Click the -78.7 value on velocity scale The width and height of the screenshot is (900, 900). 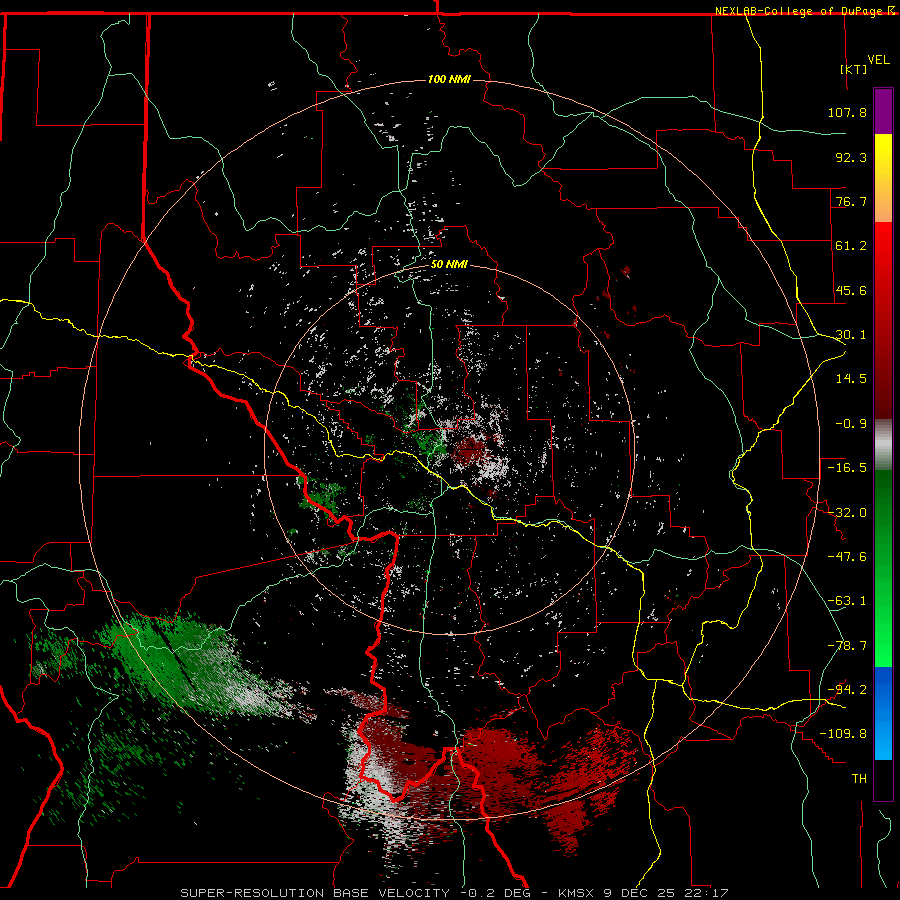(847, 646)
